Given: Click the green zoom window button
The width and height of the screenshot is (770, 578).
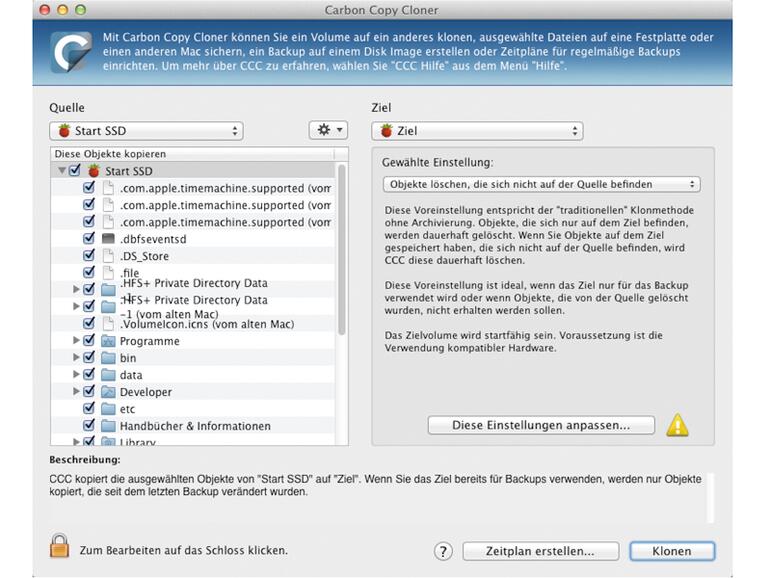Looking at the screenshot, I should tap(81, 10).
